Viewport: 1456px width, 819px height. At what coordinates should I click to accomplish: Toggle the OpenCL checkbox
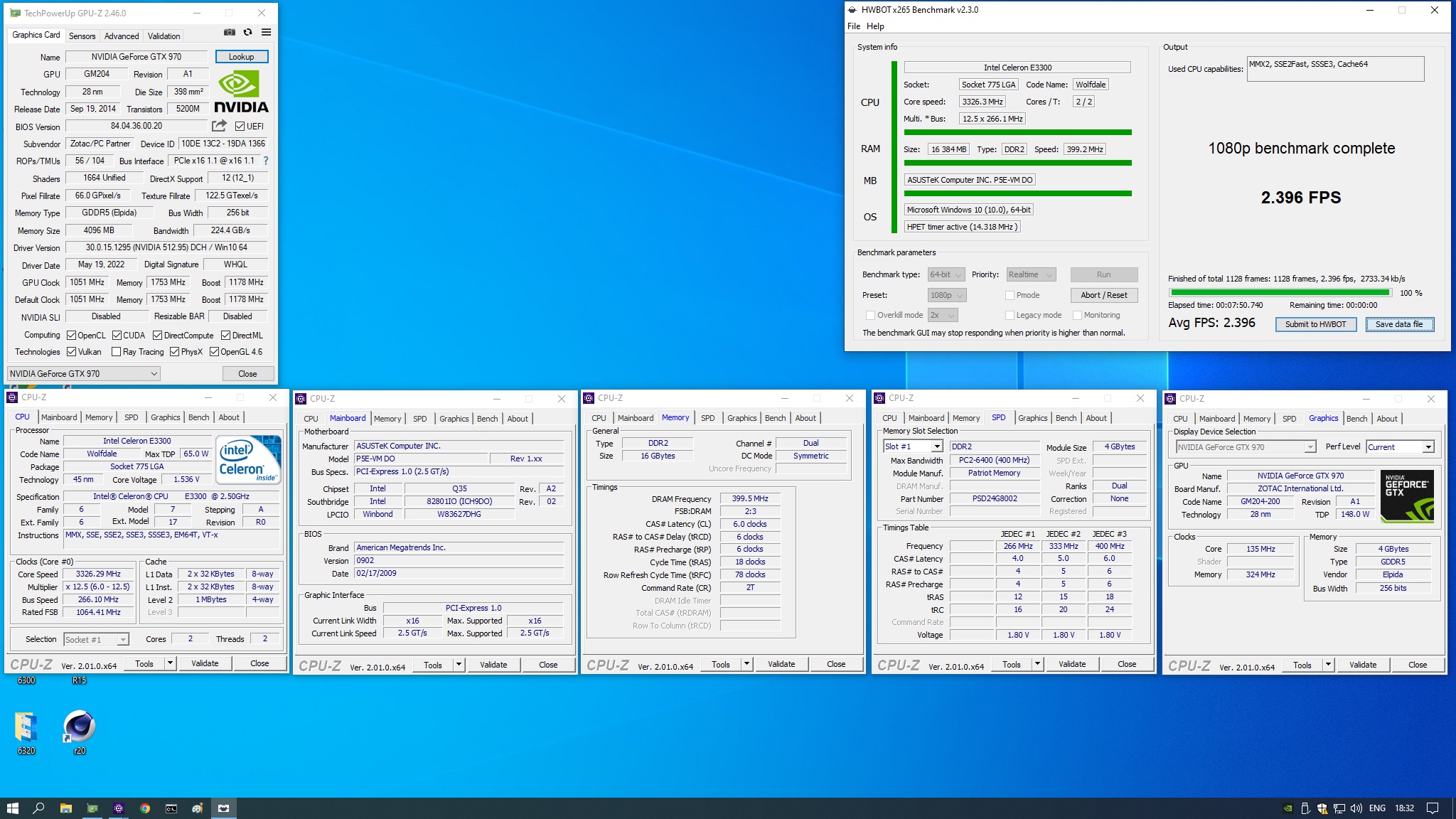[x=72, y=335]
